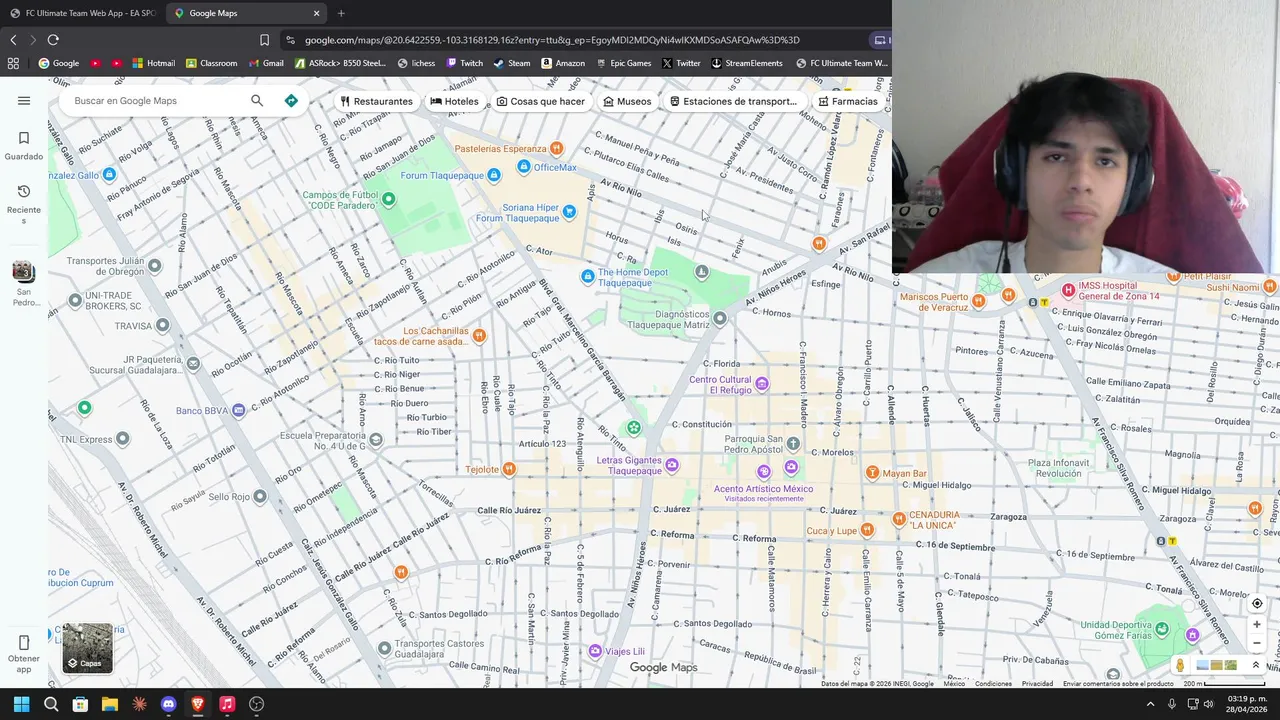Click IMSS Hospital General de Zona 14 marker
The image size is (1280, 720).
click(x=1068, y=290)
